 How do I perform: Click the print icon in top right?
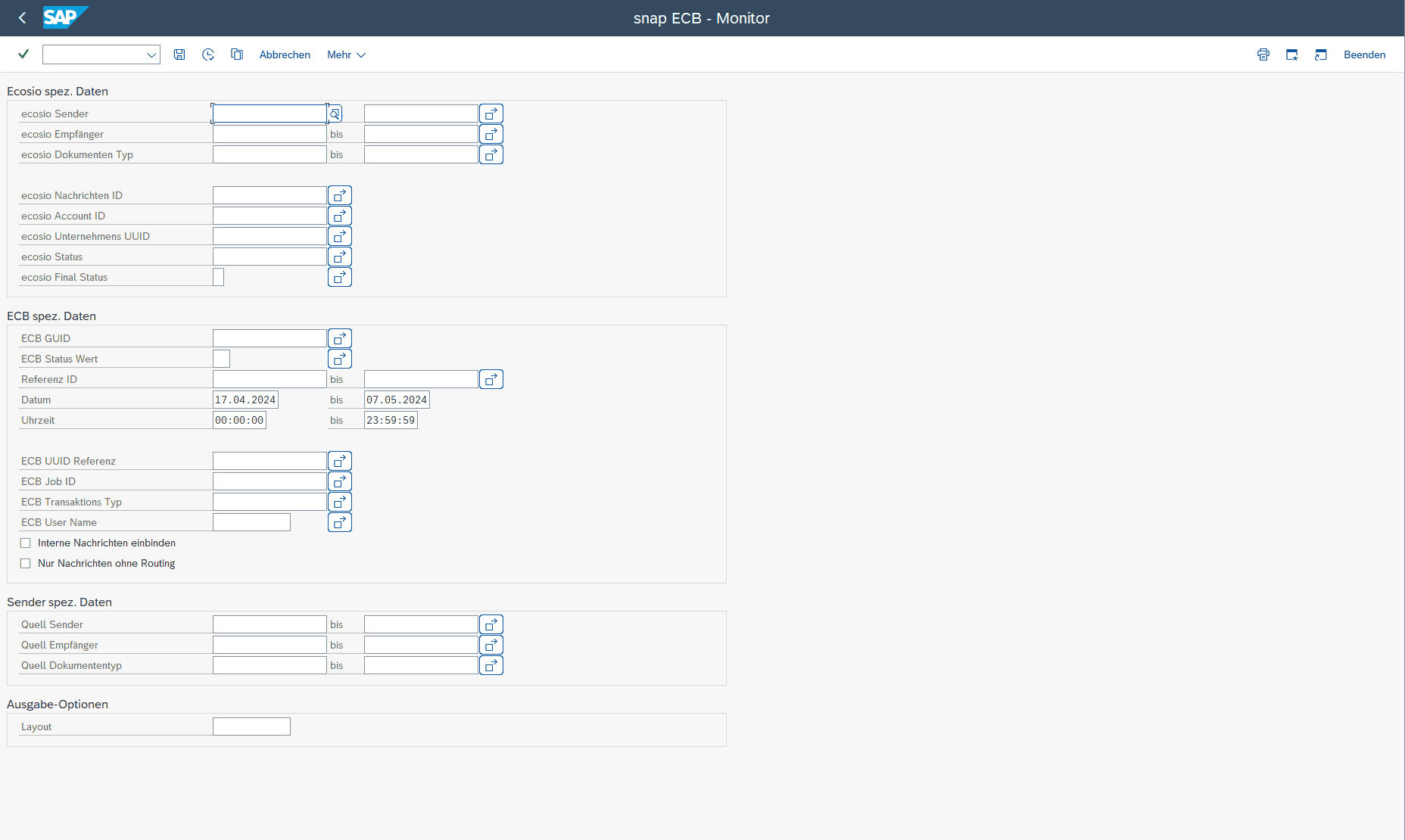tap(1263, 54)
